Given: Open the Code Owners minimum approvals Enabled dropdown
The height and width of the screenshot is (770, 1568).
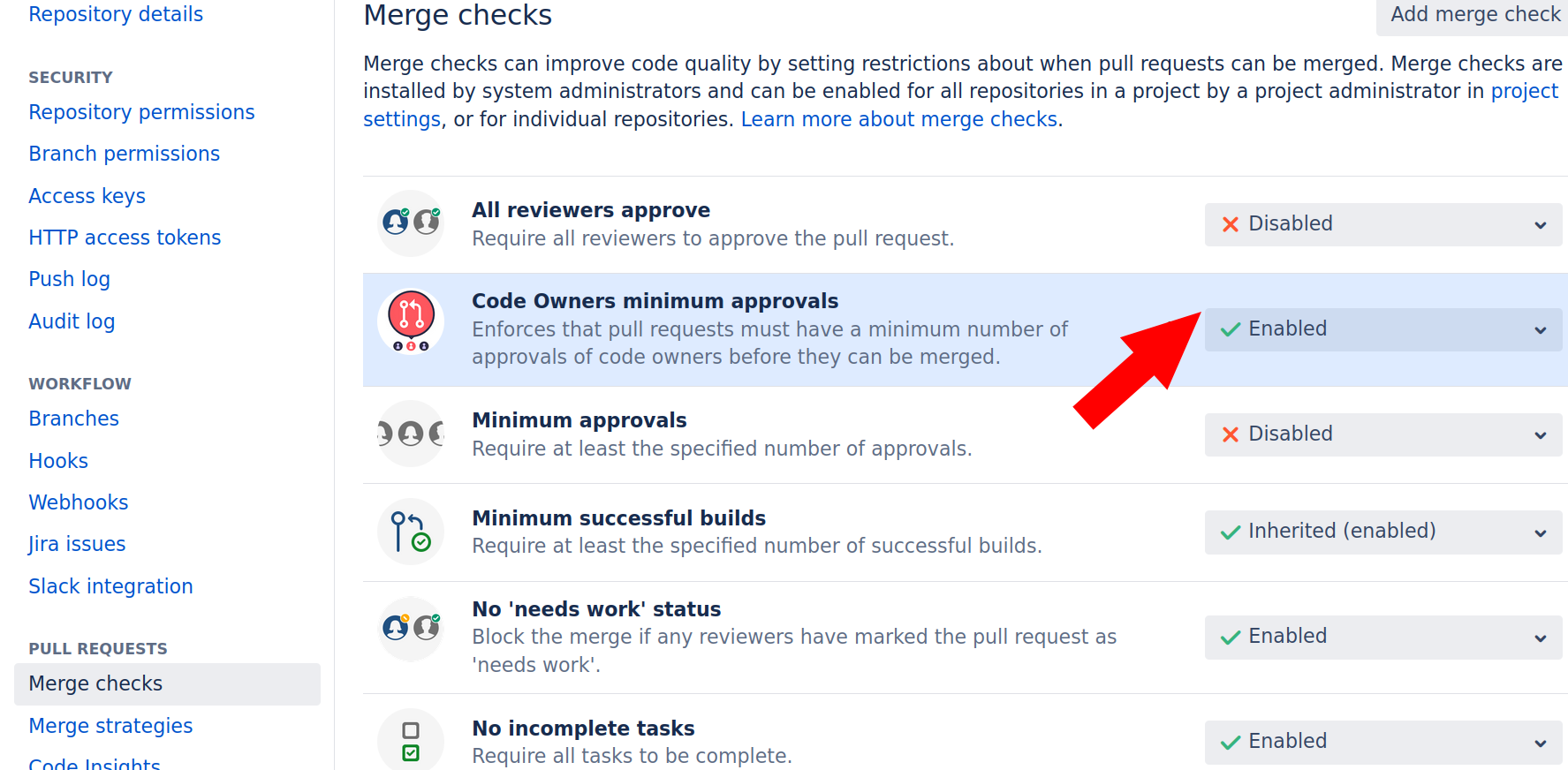Looking at the screenshot, I should (1382, 329).
